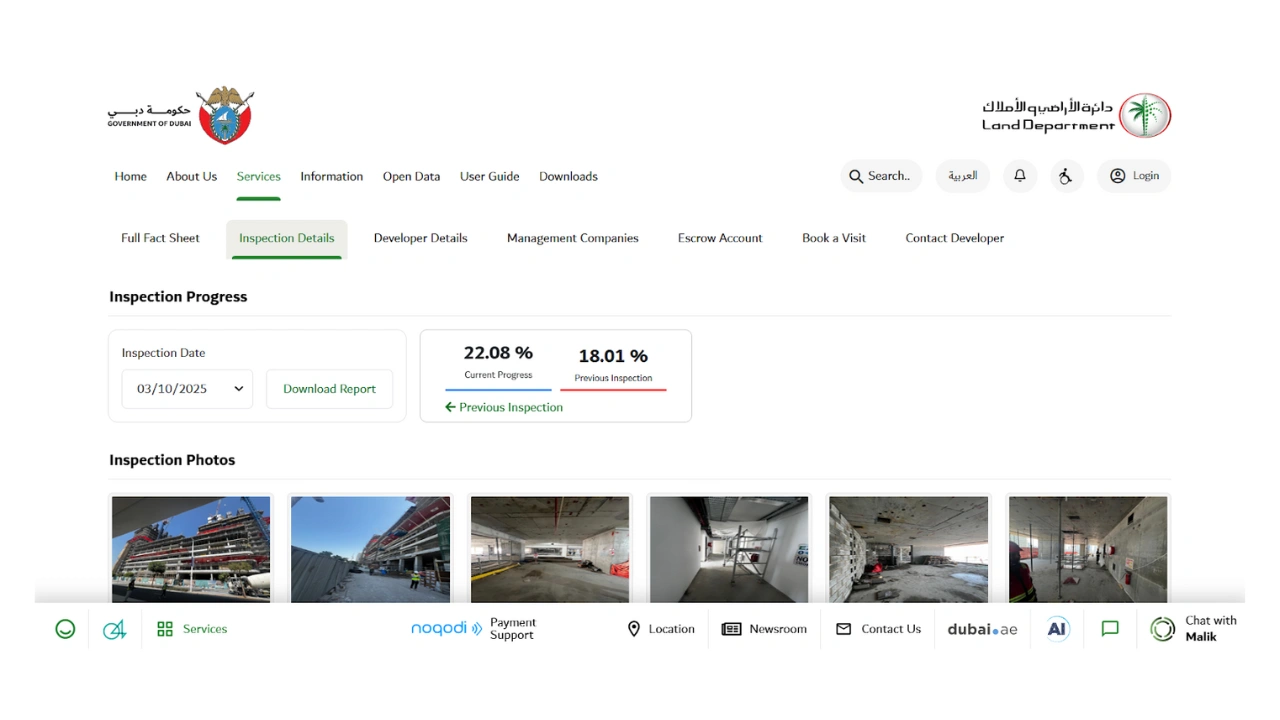The height and width of the screenshot is (720, 1280).
Task: Click the Login button in the header
Action: pyautogui.click(x=1134, y=175)
